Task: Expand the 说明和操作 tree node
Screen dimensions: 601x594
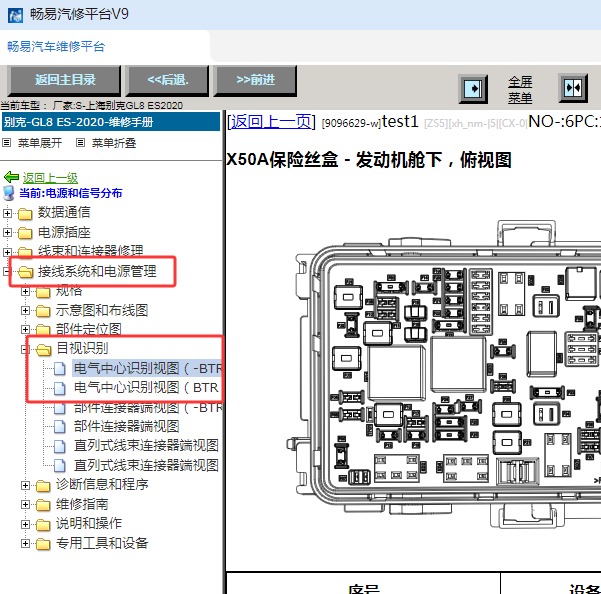Action: tap(25, 524)
